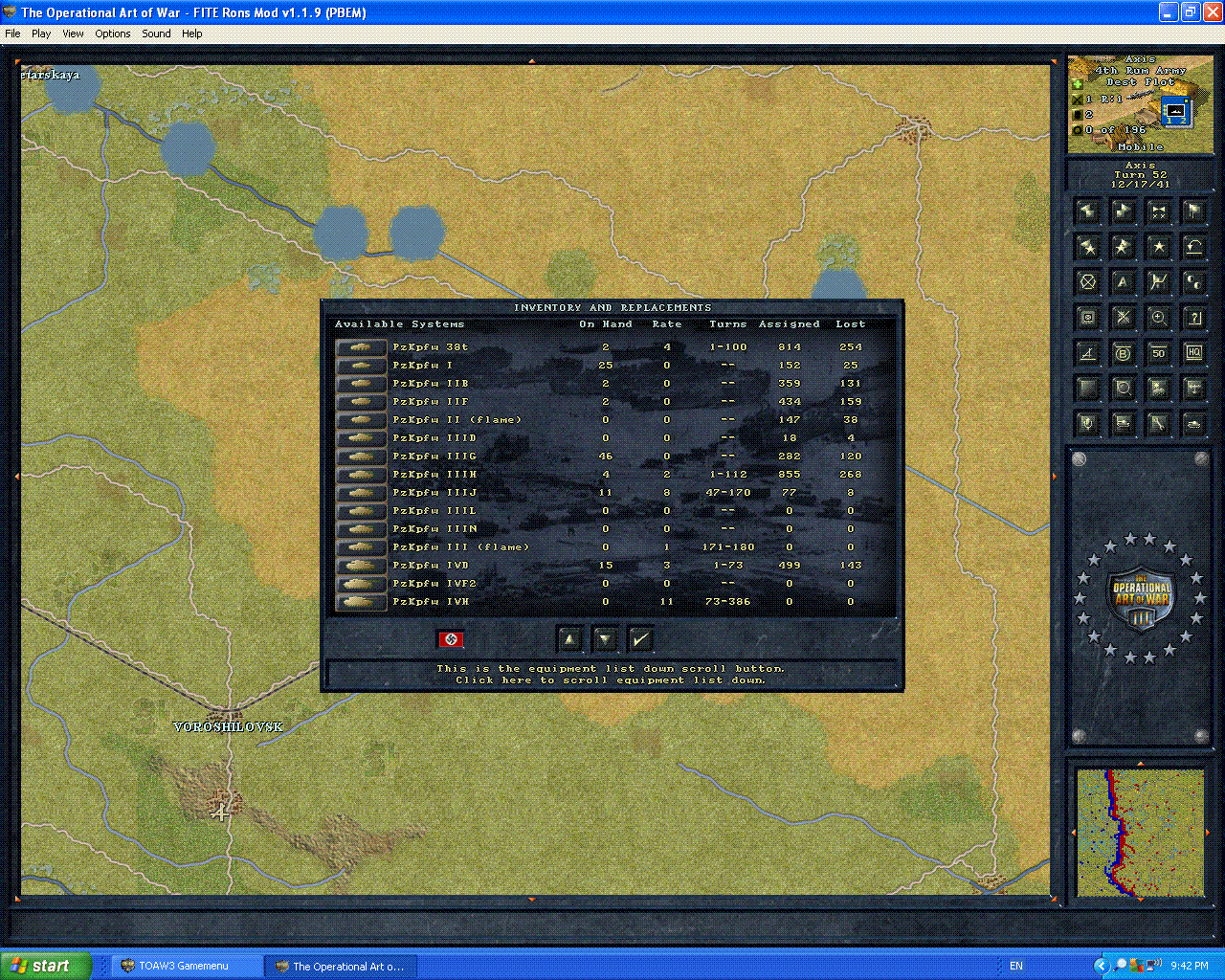The height and width of the screenshot is (980, 1225).
Task: Click the Windows start button
Action: pos(46,966)
